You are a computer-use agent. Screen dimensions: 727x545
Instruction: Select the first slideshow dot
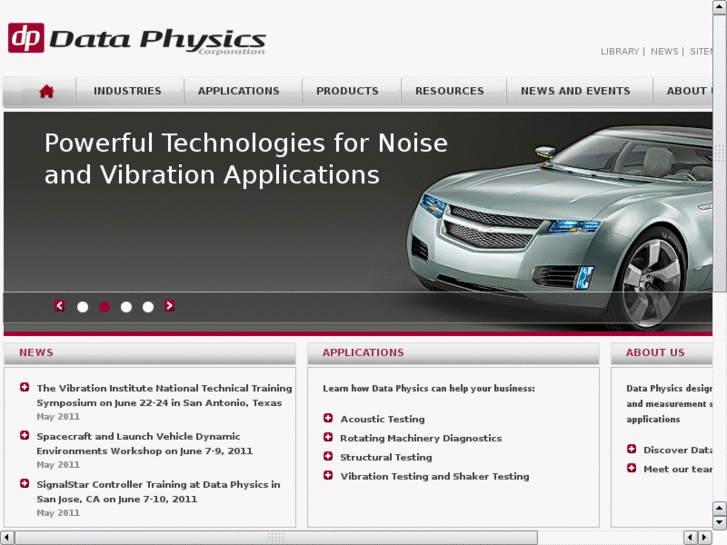click(x=83, y=307)
